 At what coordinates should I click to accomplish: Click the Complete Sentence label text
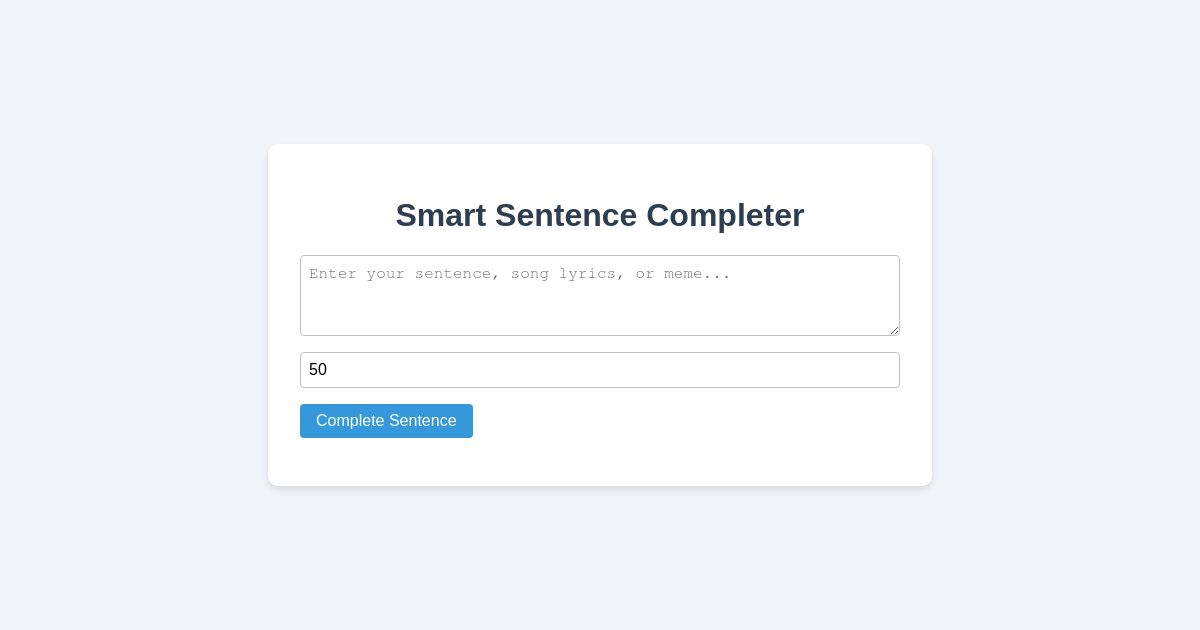(386, 421)
